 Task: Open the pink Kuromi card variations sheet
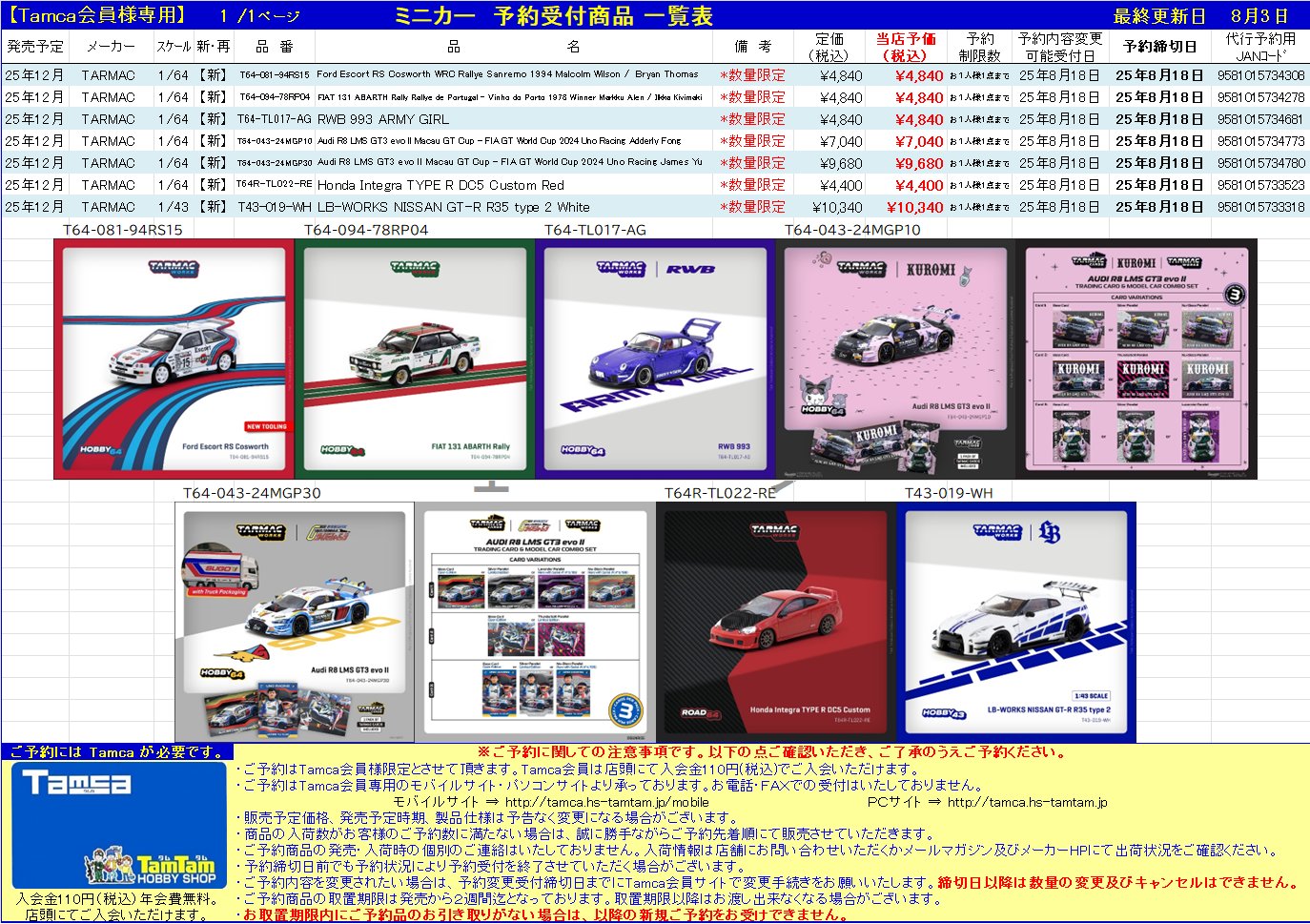point(1136,359)
